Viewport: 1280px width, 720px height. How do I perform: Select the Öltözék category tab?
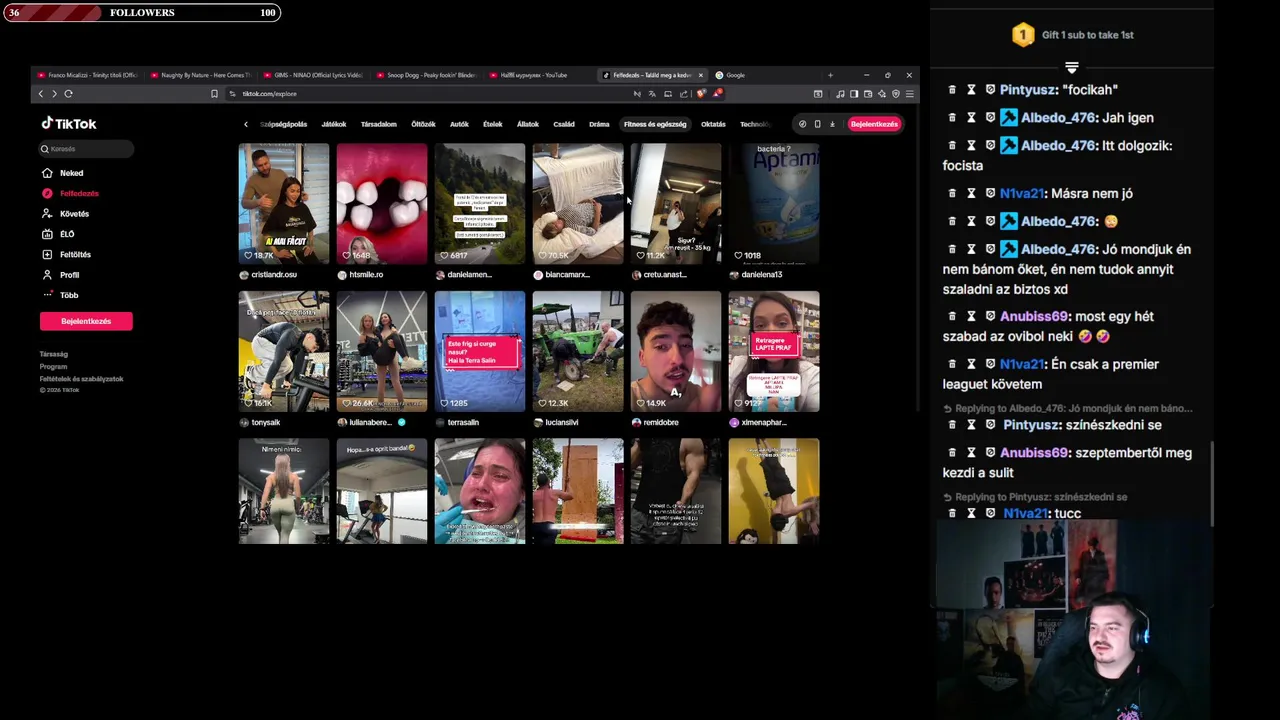click(423, 124)
